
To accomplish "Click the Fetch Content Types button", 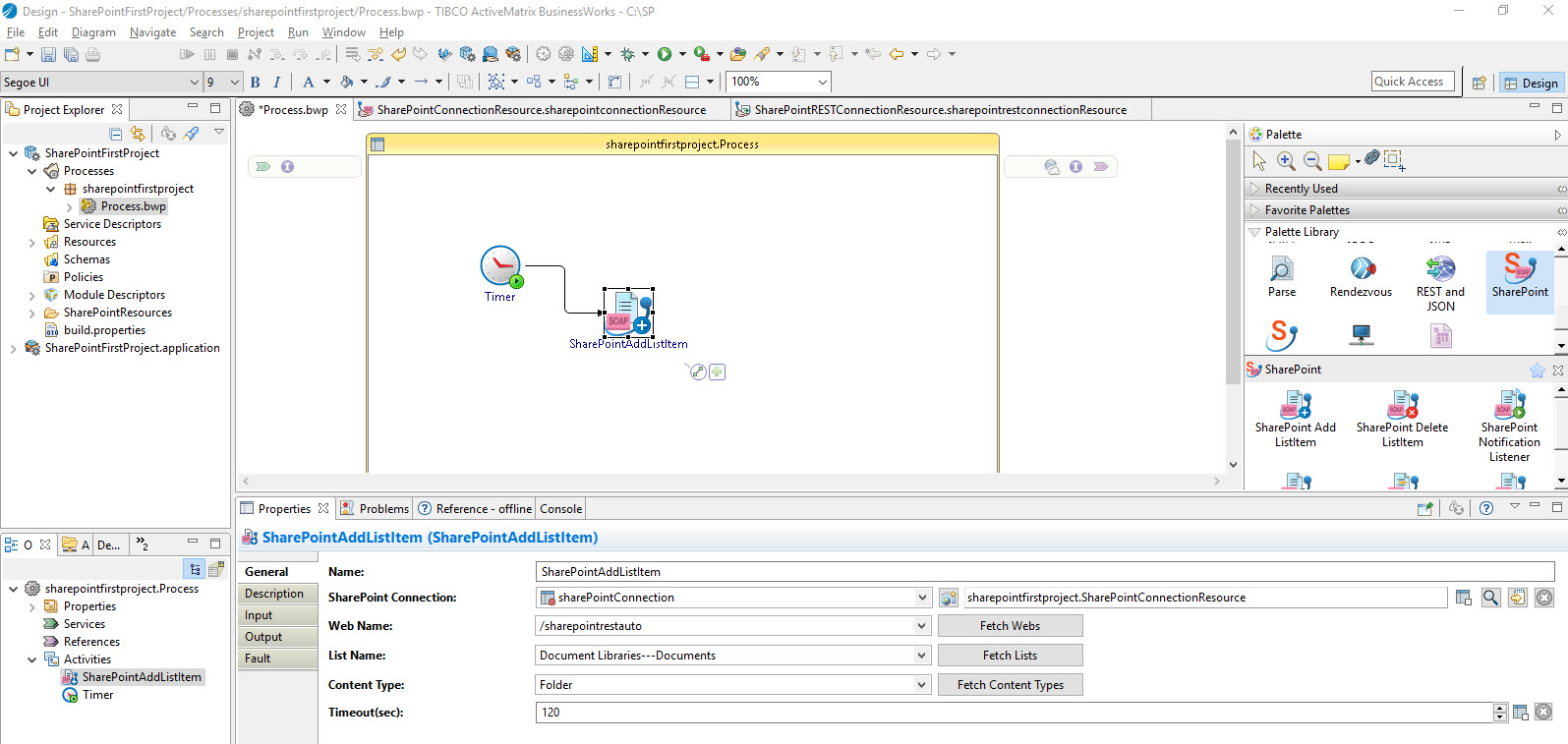I will (x=1010, y=685).
